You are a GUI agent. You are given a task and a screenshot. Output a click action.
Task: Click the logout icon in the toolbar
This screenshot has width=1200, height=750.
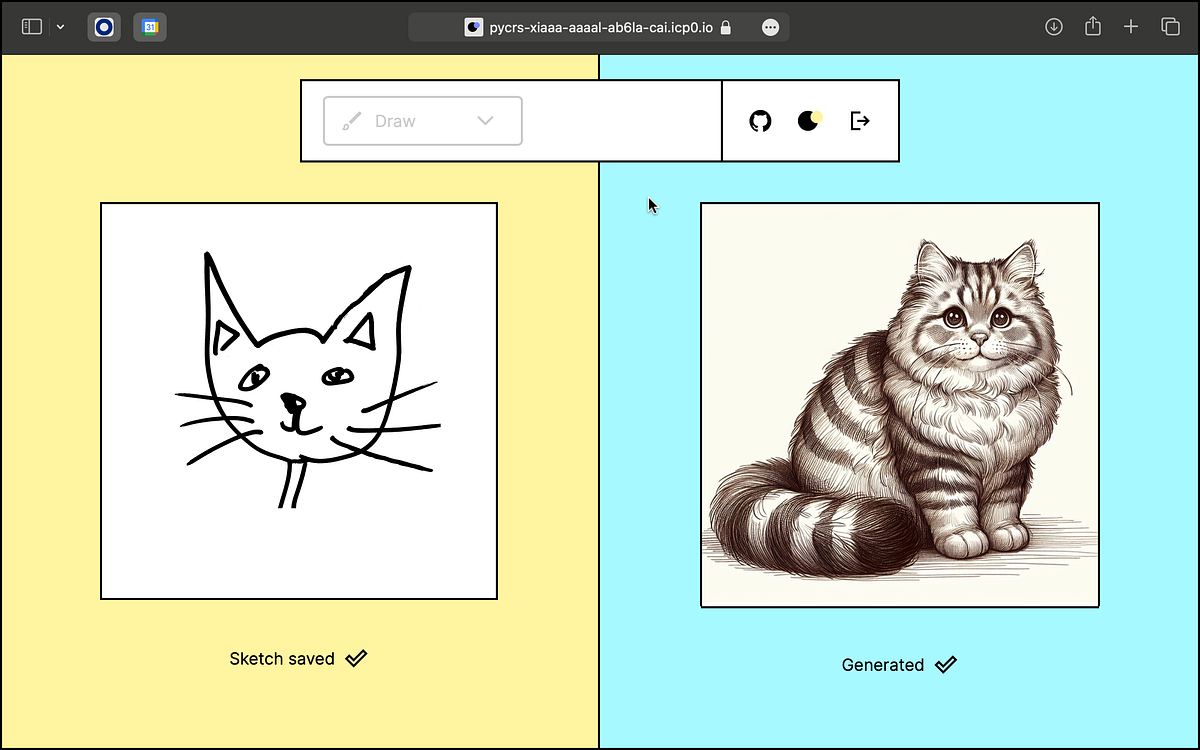(x=859, y=120)
